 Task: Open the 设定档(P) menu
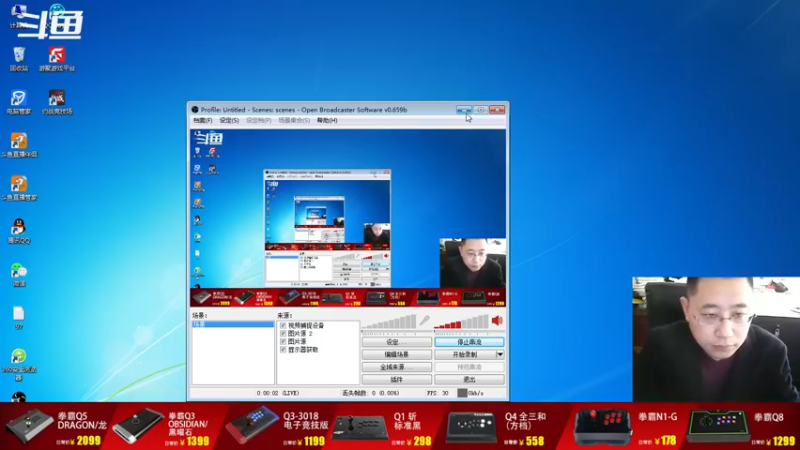pyautogui.click(x=259, y=120)
